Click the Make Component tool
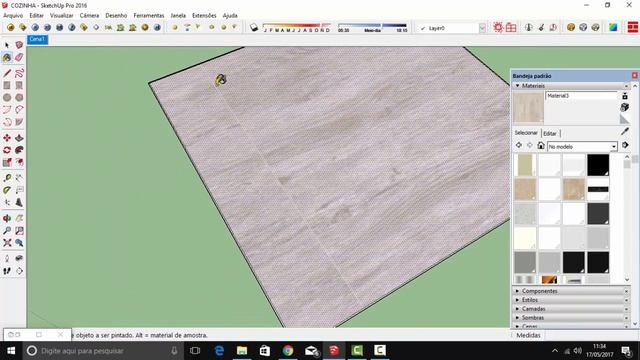Screen dimensions: 640x360 (19, 45)
